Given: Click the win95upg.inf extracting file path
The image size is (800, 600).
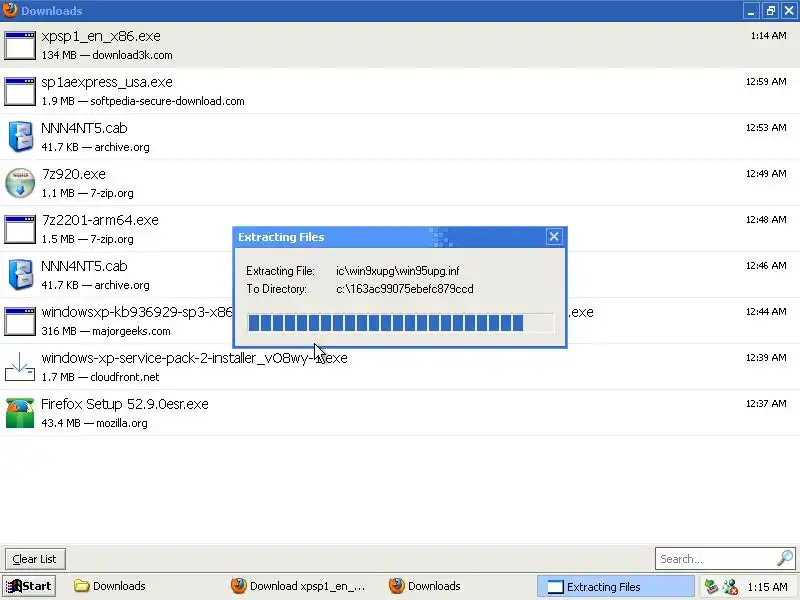Looking at the screenshot, I should pos(397,271).
